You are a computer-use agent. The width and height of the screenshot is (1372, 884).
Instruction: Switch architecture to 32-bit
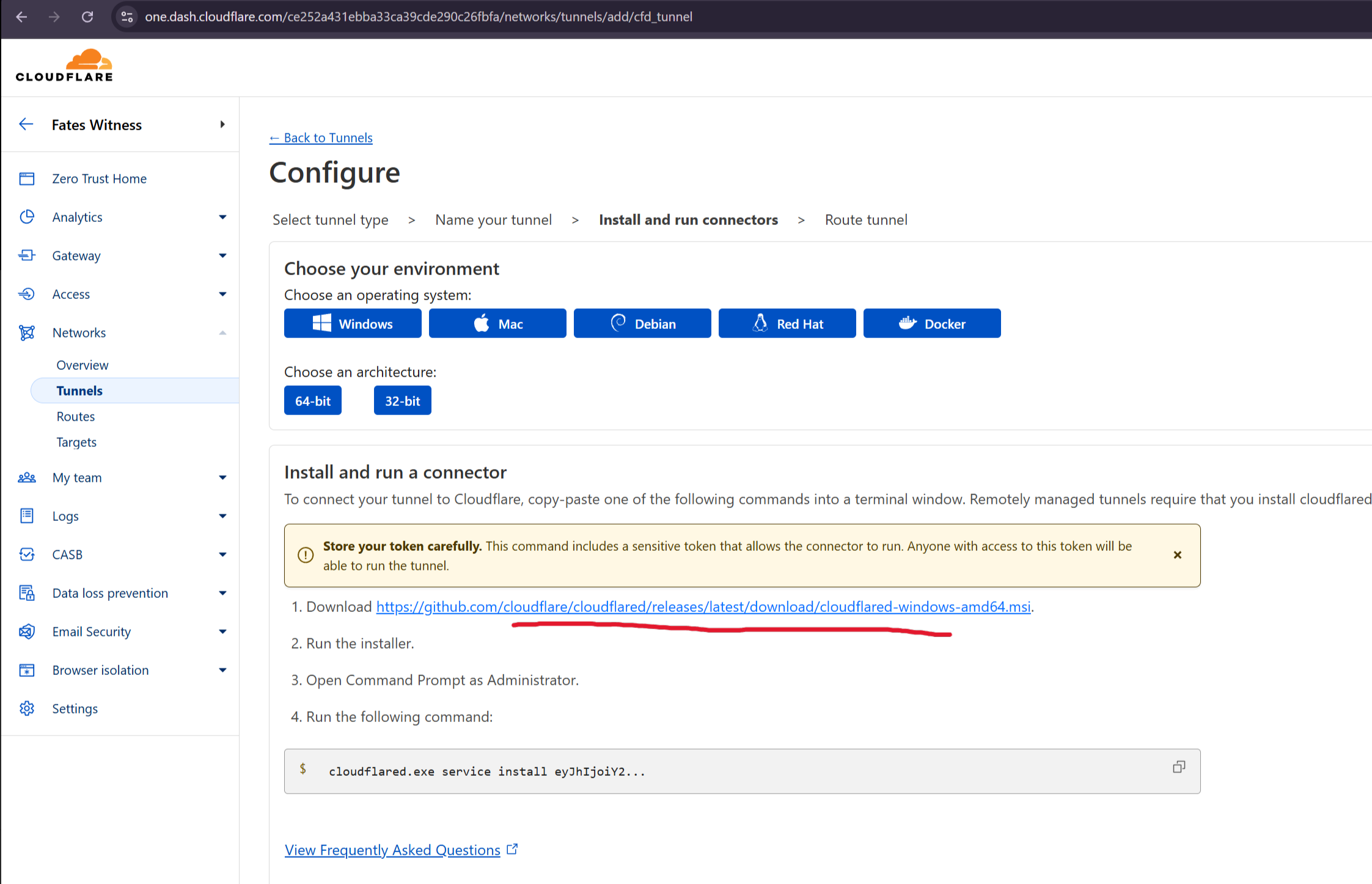coord(402,400)
